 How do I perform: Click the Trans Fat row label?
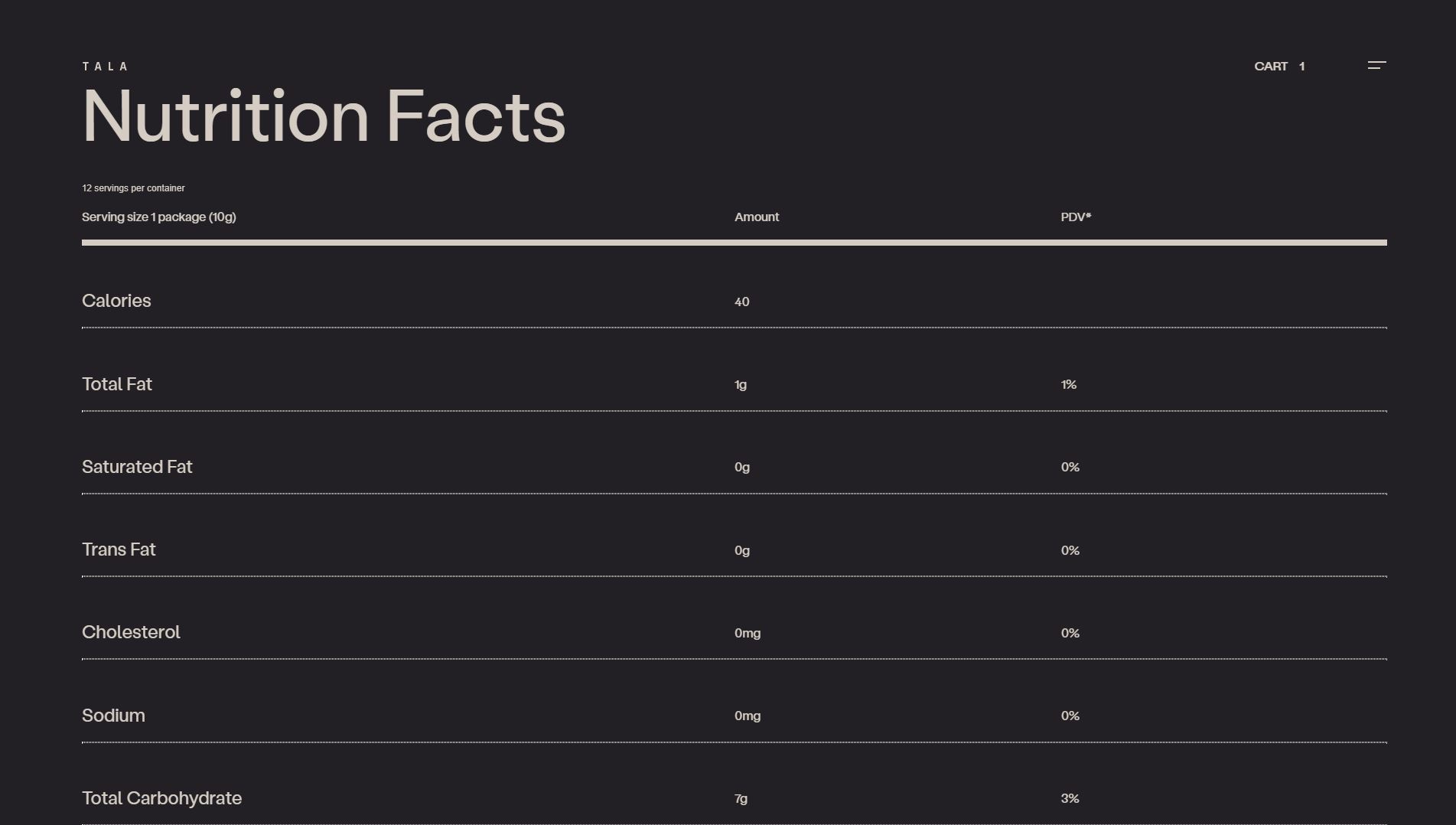pyautogui.click(x=119, y=549)
